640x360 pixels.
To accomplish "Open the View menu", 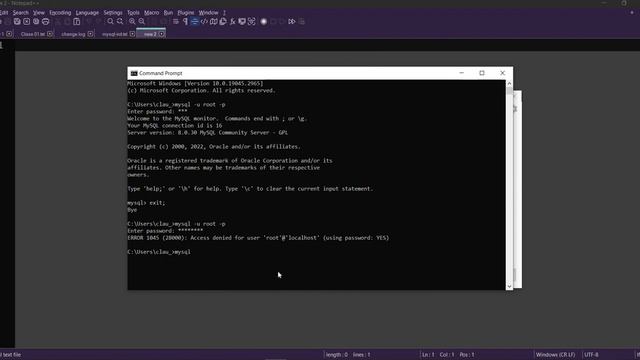I will (39, 13).
